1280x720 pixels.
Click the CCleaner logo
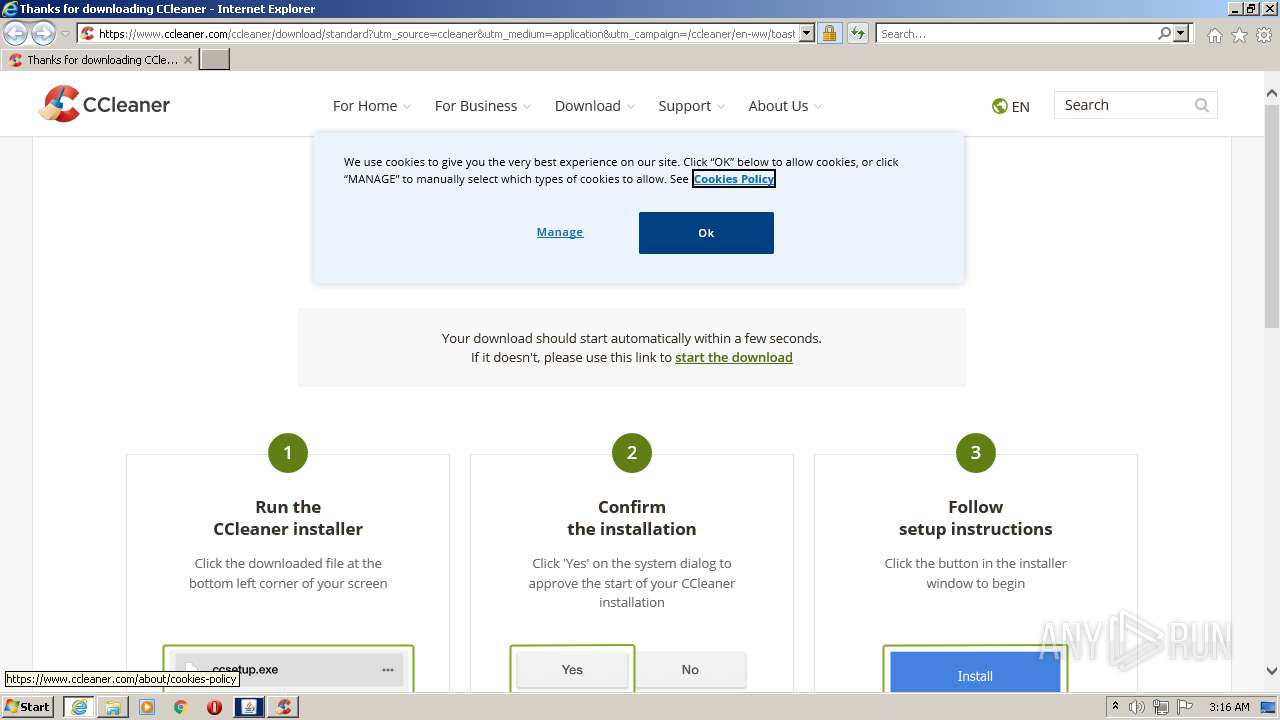[x=104, y=104]
